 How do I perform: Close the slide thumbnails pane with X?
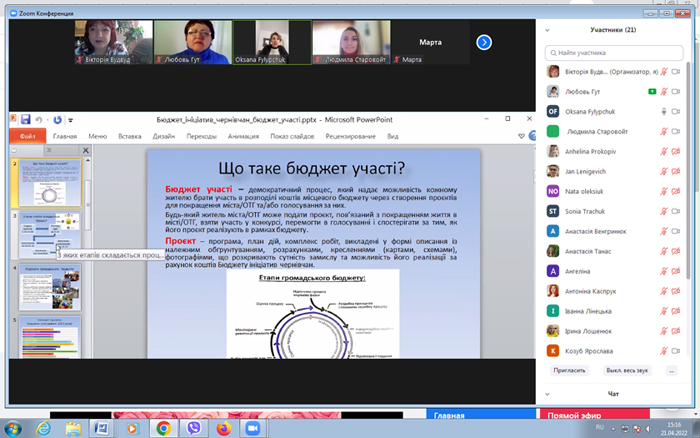tap(86, 150)
